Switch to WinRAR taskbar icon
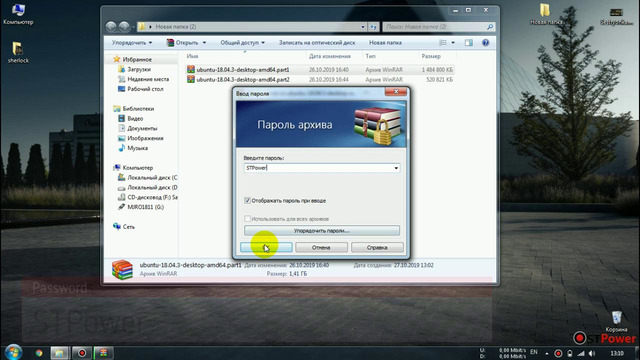 click(x=104, y=353)
